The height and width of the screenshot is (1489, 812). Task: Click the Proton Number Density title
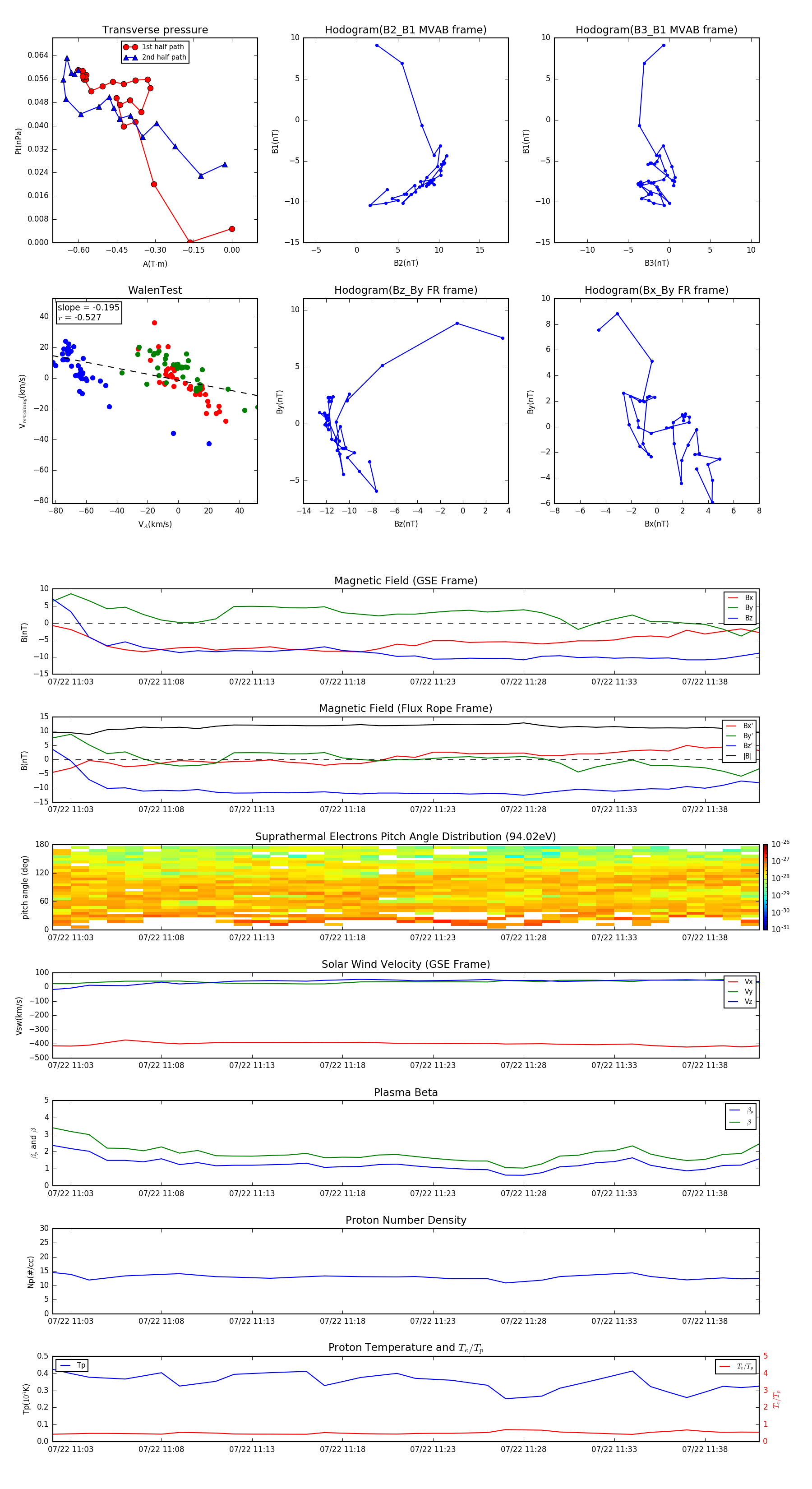[x=406, y=1220]
